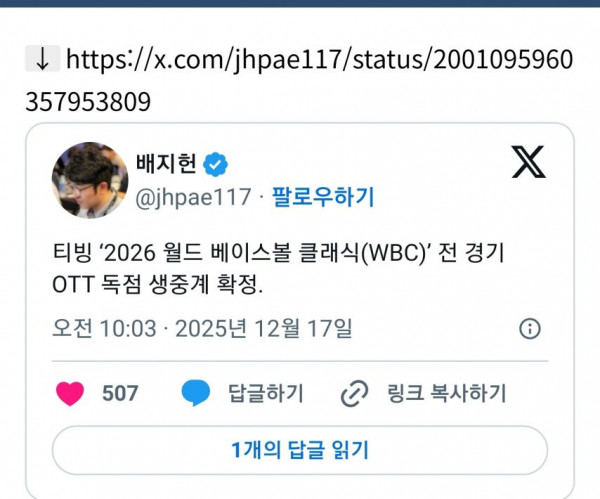This screenshot has height=499, width=600.
Task: Click the display name 배지현
Action: pos(166,163)
